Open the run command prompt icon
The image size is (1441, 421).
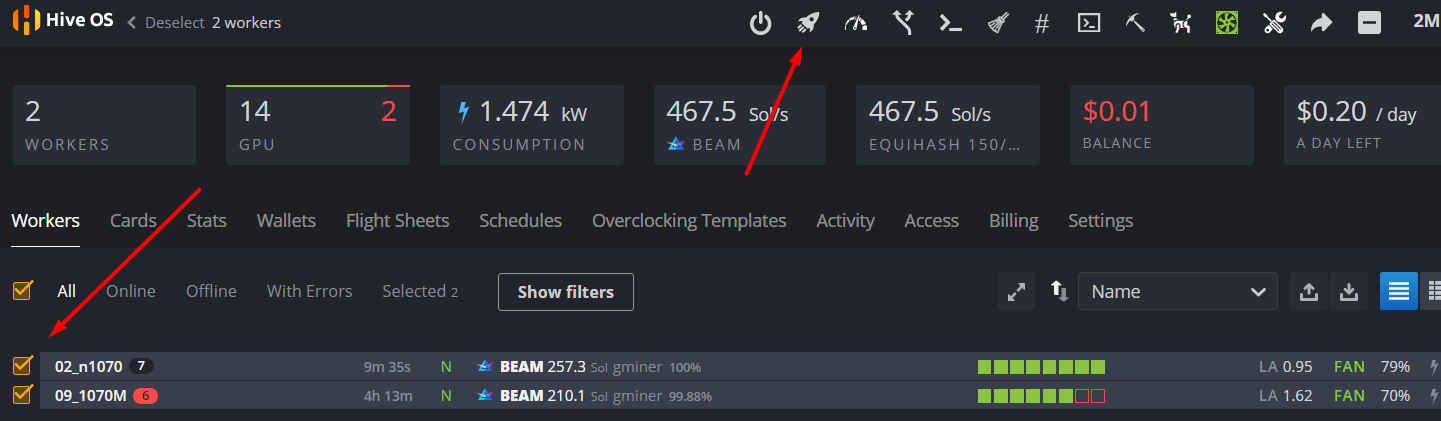pyautogui.click(x=950, y=23)
